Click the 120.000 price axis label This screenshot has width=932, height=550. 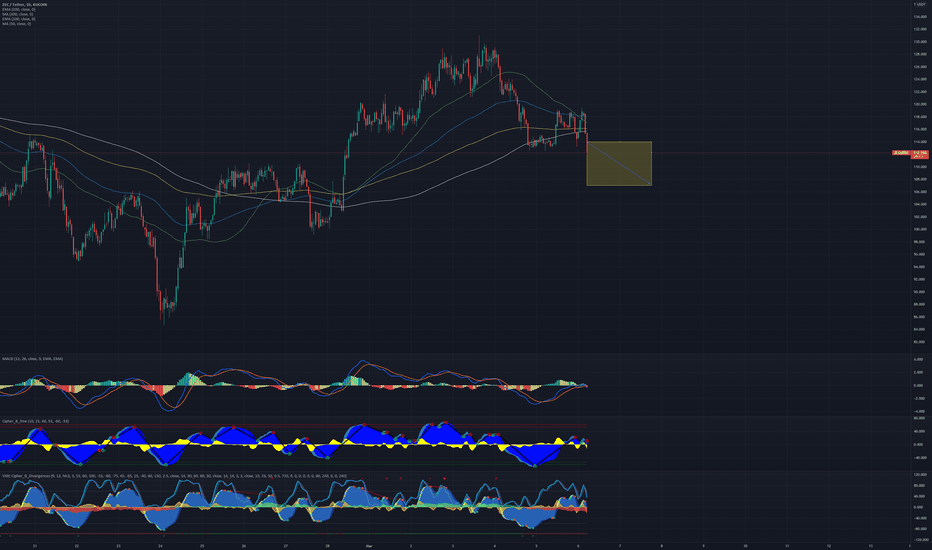920,104
